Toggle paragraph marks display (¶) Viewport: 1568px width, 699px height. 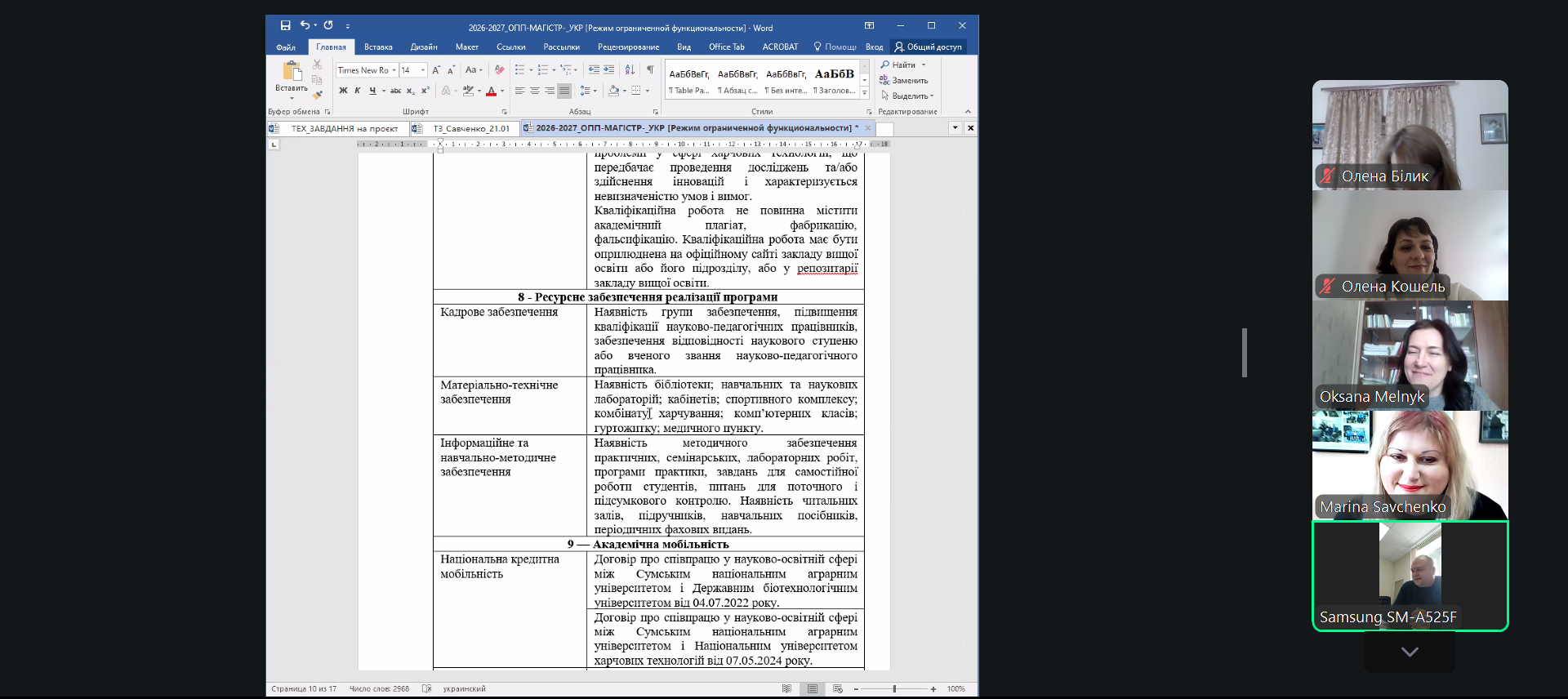point(650,70)
